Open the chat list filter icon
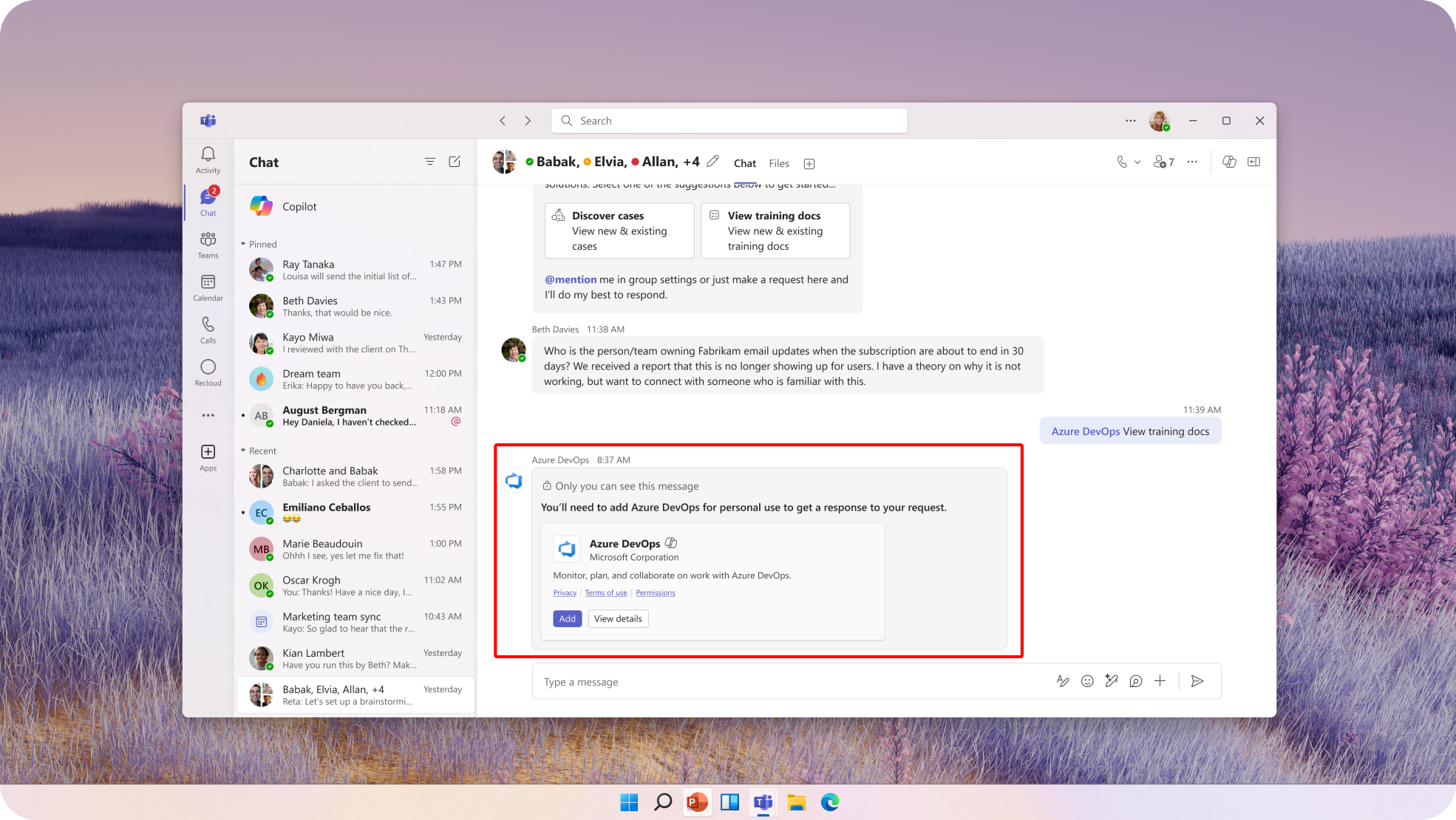The width and height of the screenshot is (1456, 820). pyautogui.click(x=429, y=162)
